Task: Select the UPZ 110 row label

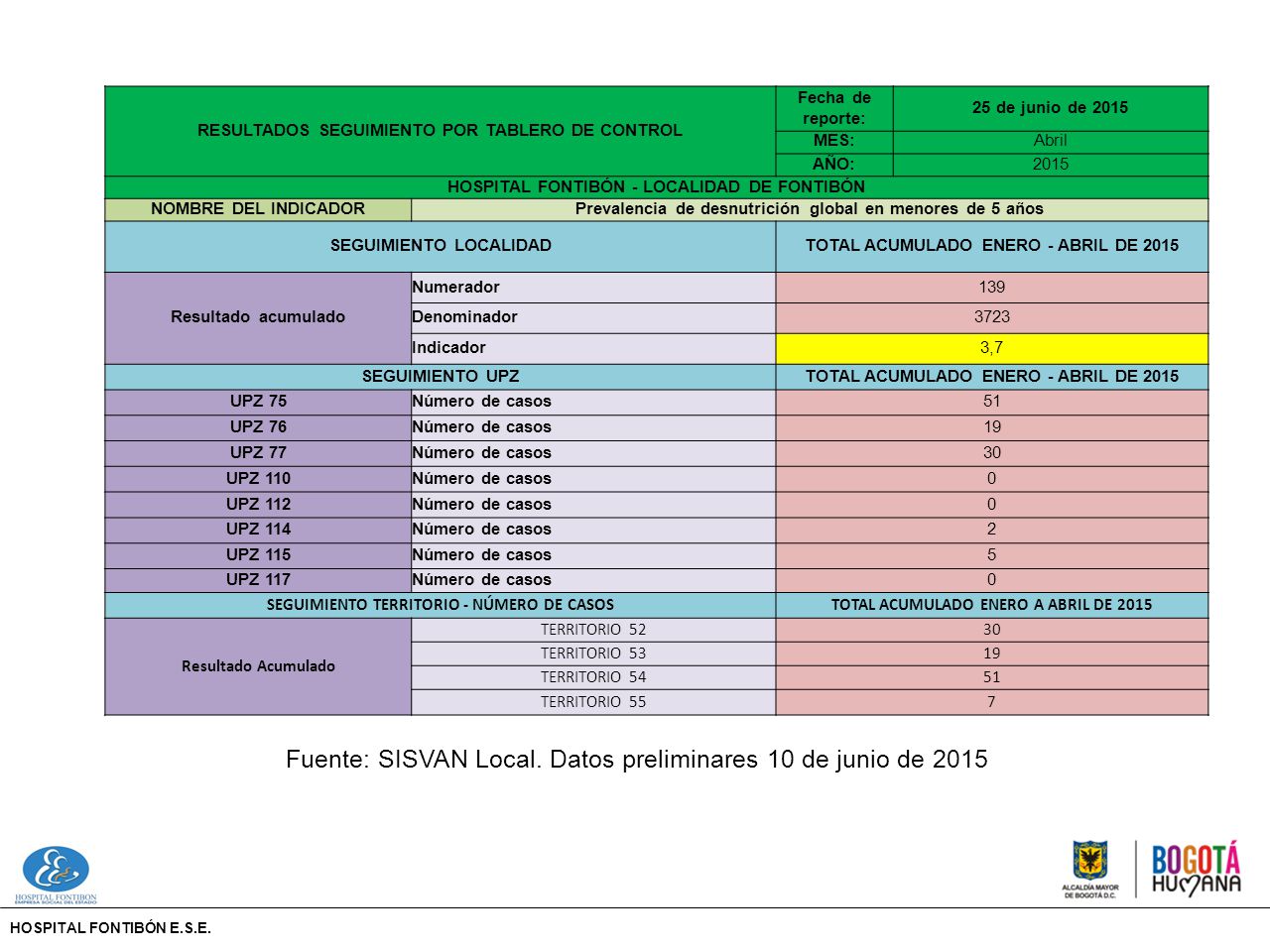Action: click(x=258, y=479)
